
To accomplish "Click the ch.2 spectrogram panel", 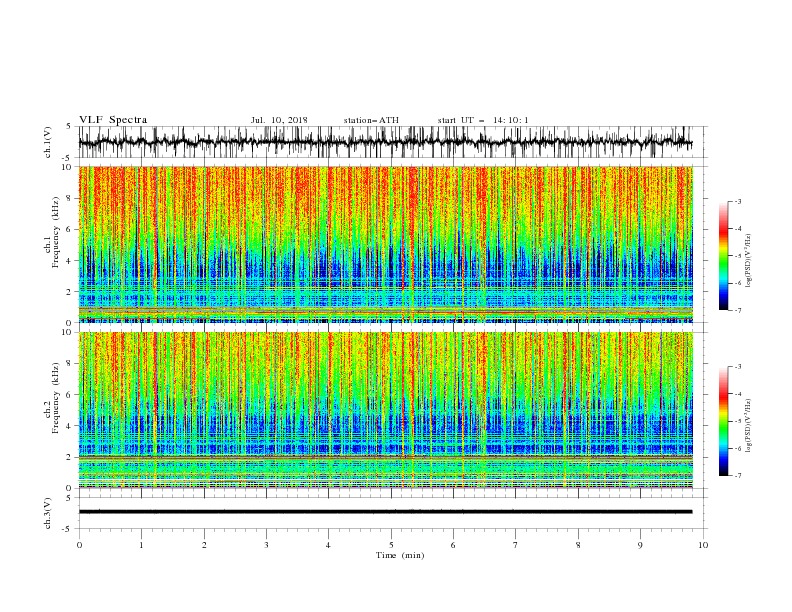I will point(385,410).
